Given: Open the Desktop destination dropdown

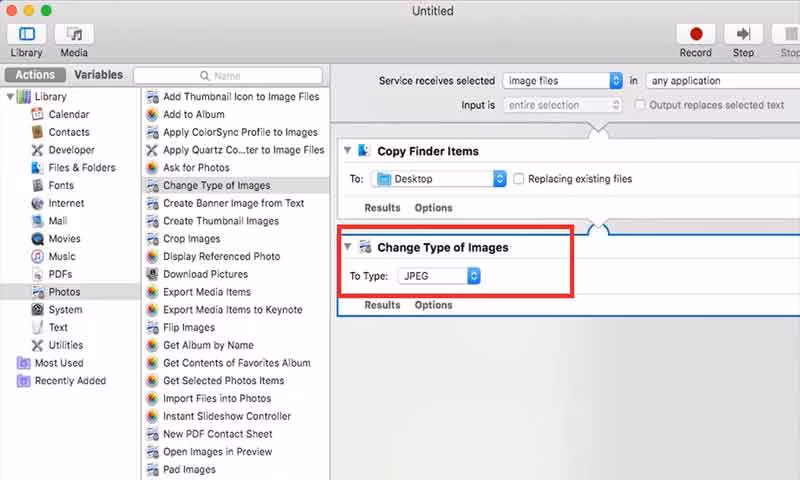Looking at the screenshot, I should [x=439, y=179].
